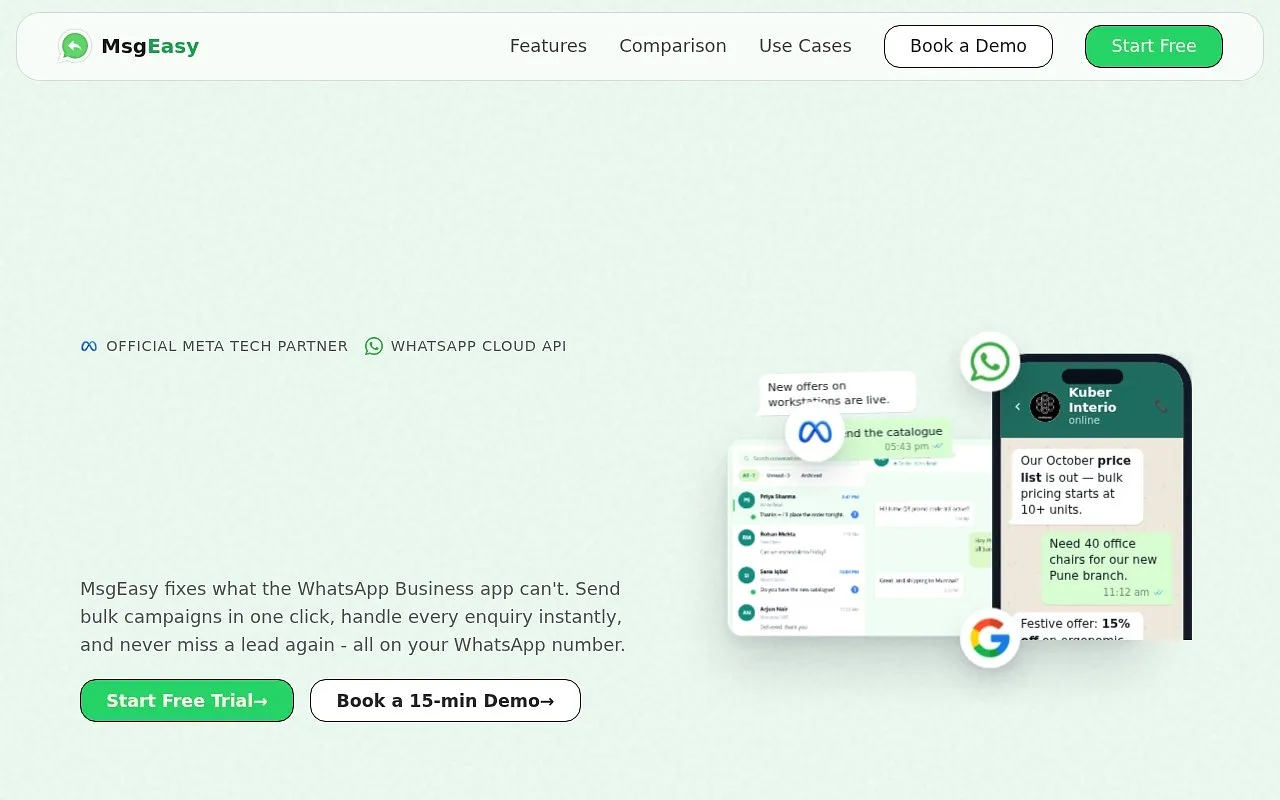Click Start Free Trial button
Viewport: 1280px width, 800px height.
(187, 700)
